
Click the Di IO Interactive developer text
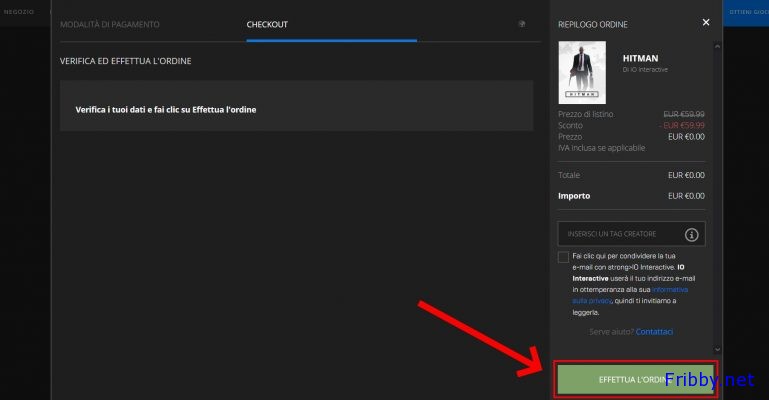click(645, 70)
